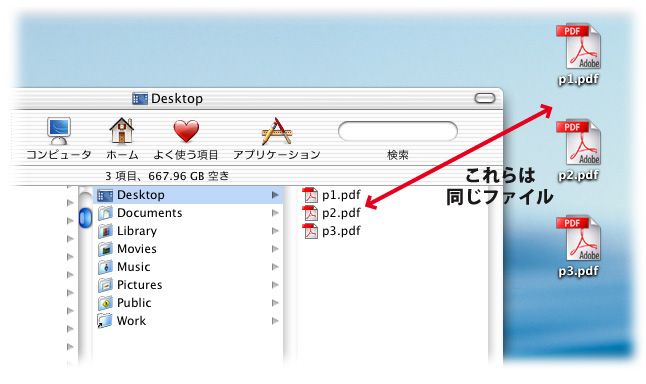646x384 pixels.
Task: Select the Desktop folder in column
Action: click(188, 195)
